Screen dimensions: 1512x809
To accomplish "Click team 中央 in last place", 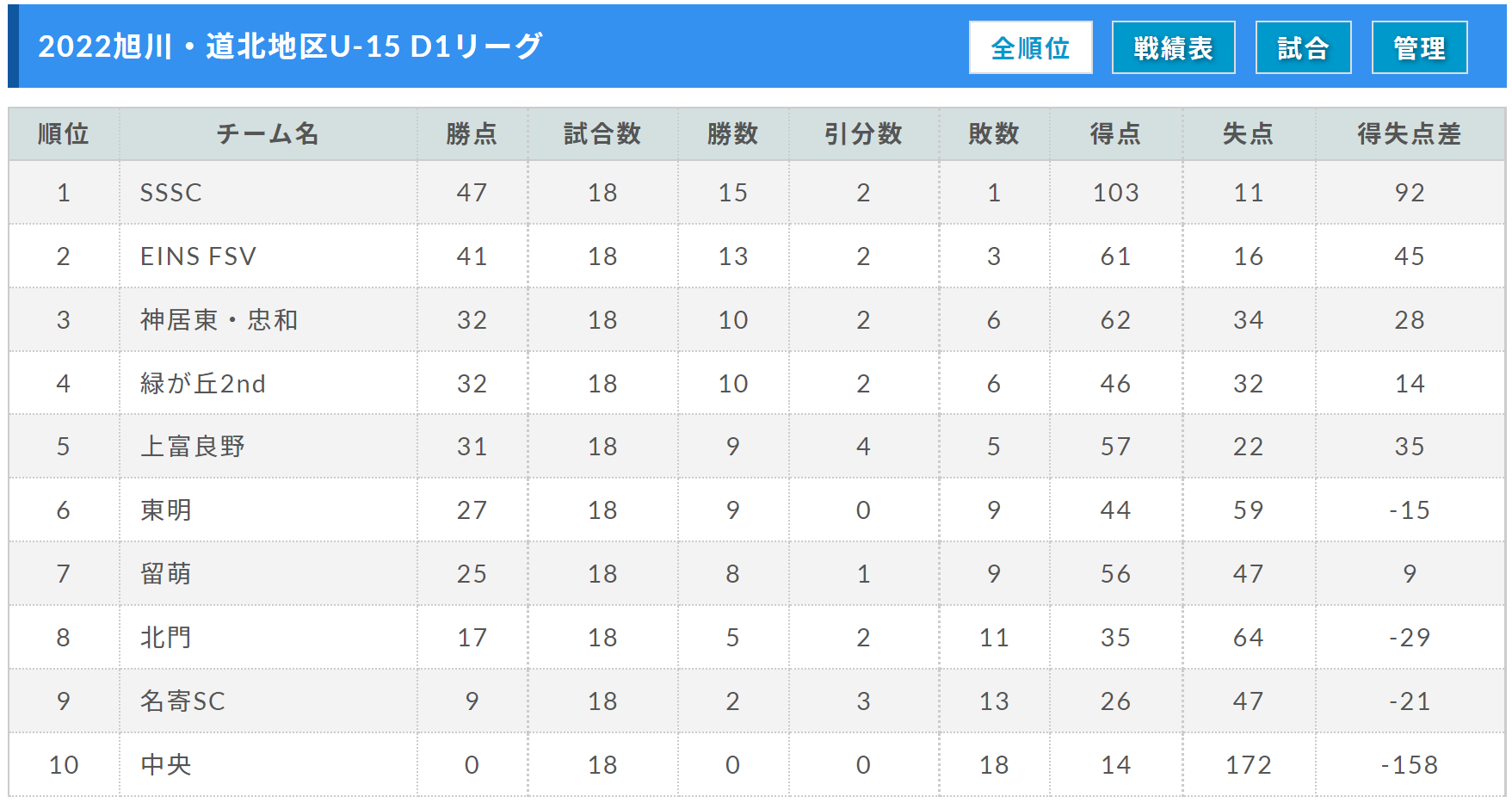I will tap(166, 765).
